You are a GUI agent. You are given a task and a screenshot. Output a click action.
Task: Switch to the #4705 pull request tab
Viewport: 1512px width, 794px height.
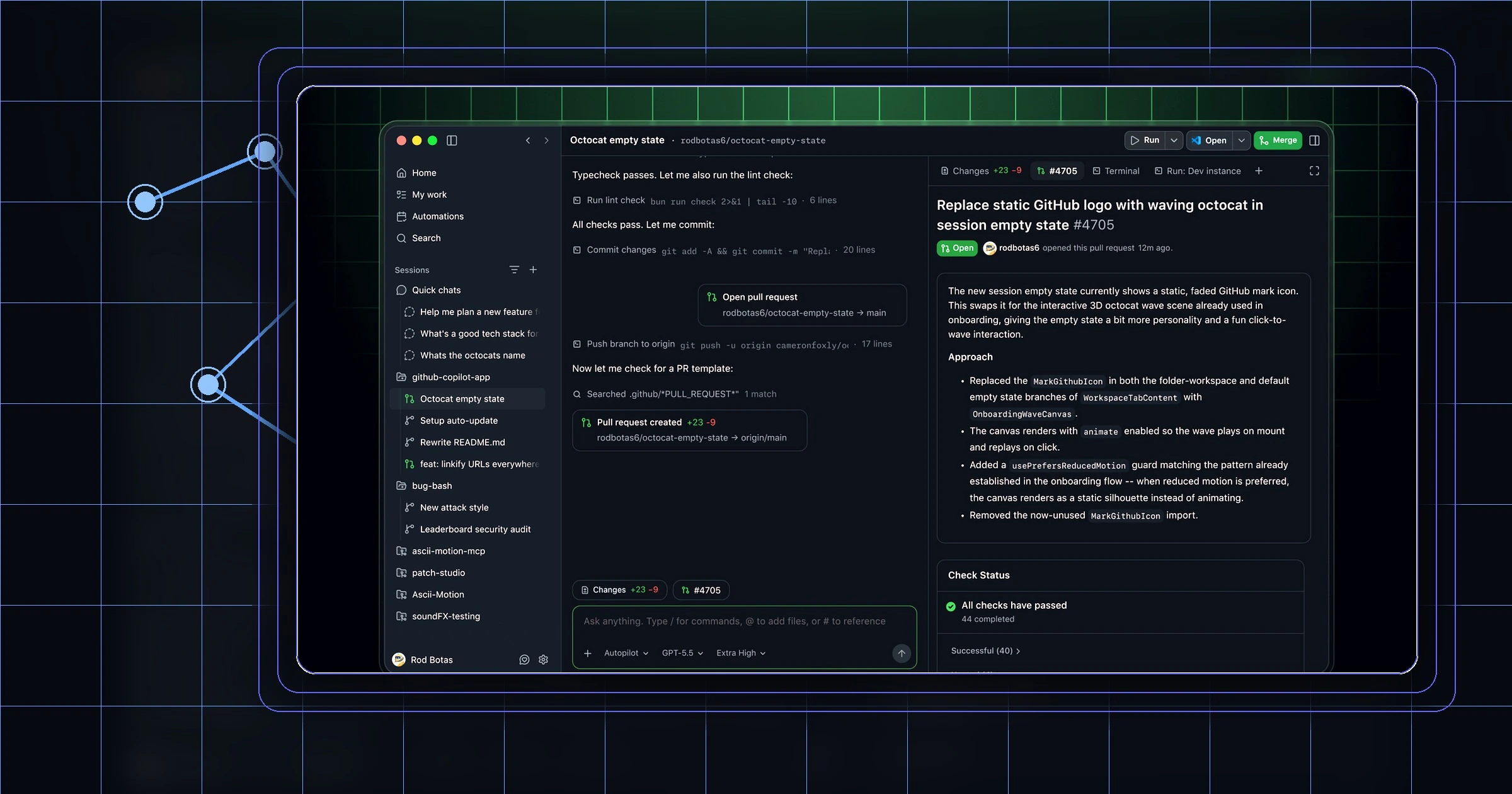tap(1057, 171)
